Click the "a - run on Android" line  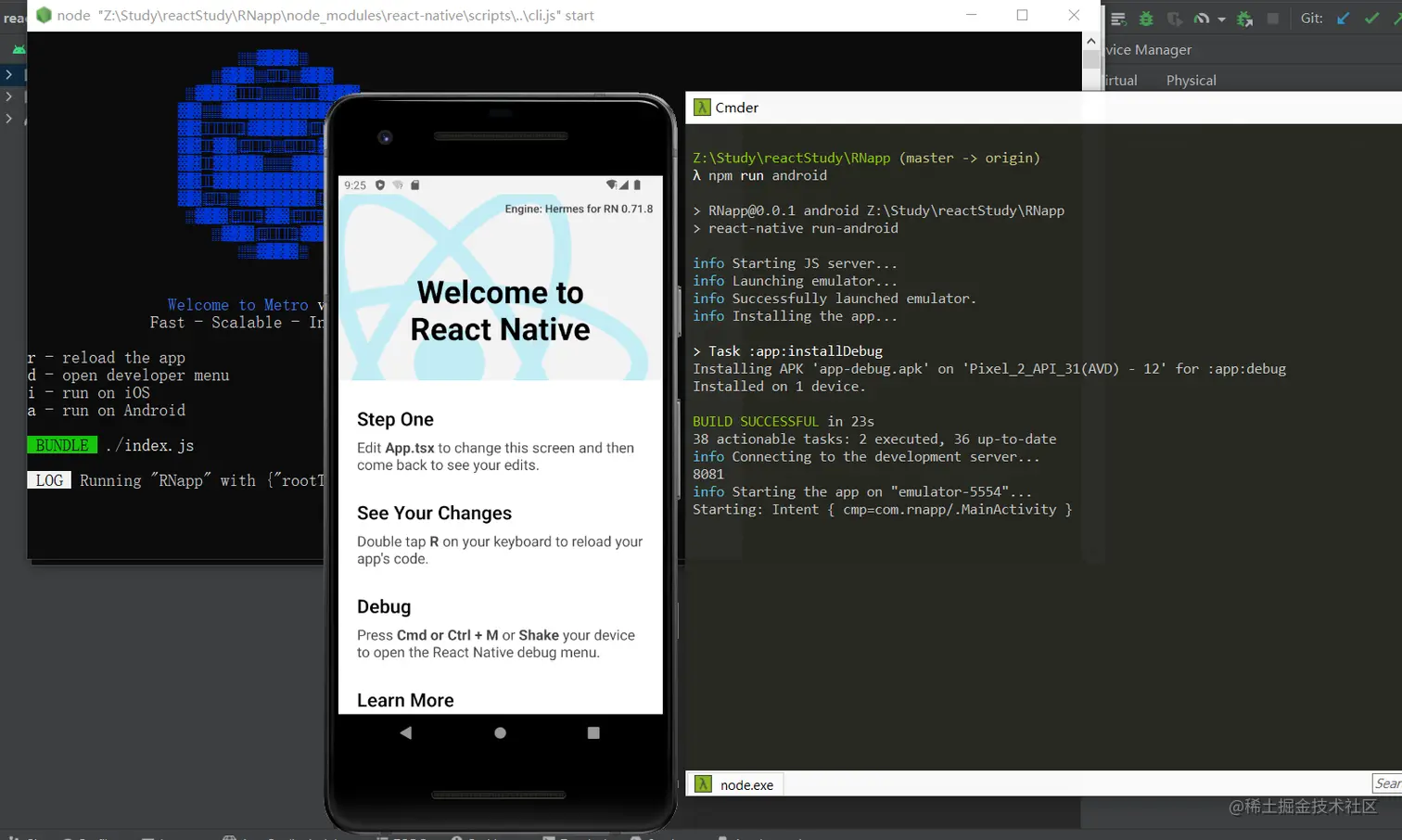click(x=107, y=411)
